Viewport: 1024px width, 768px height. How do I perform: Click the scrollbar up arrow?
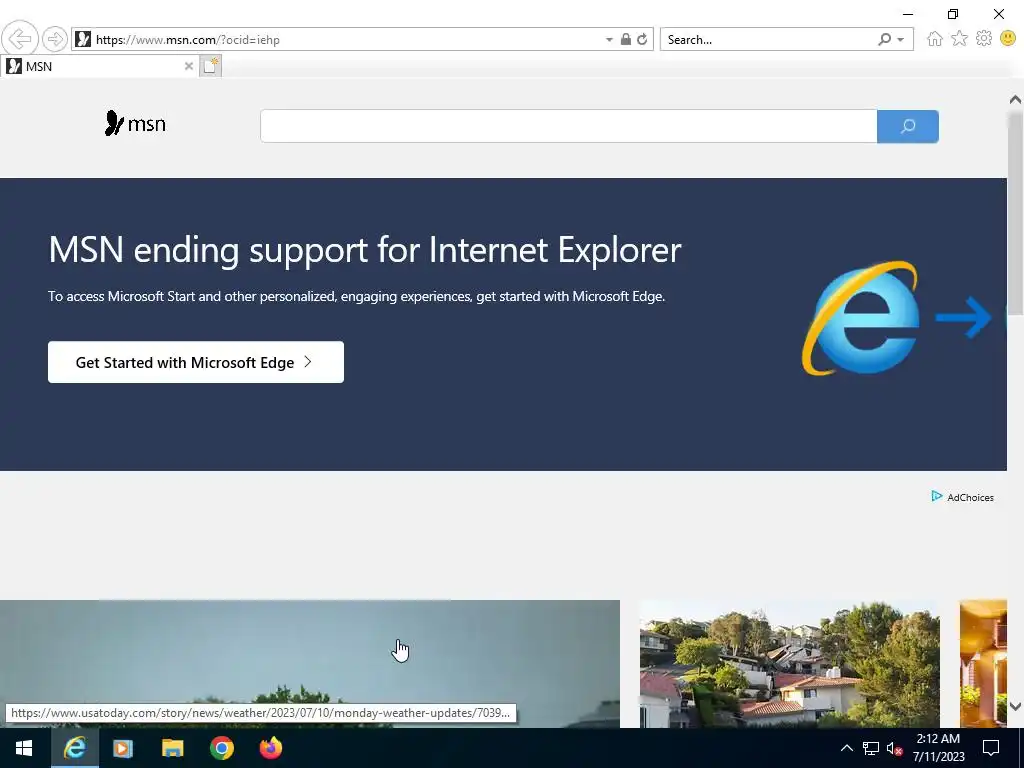(x=1015, y=100)
